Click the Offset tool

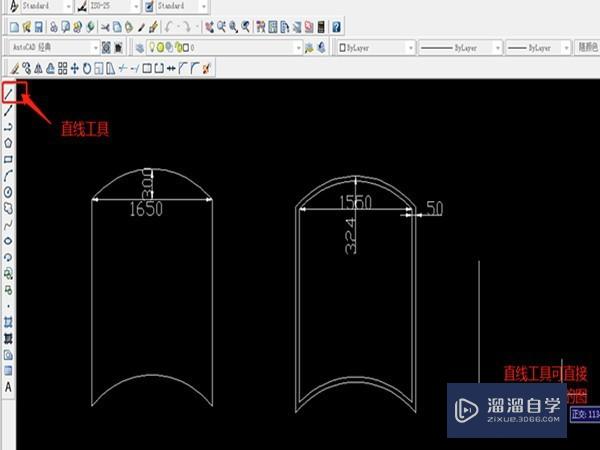(51, 68)
